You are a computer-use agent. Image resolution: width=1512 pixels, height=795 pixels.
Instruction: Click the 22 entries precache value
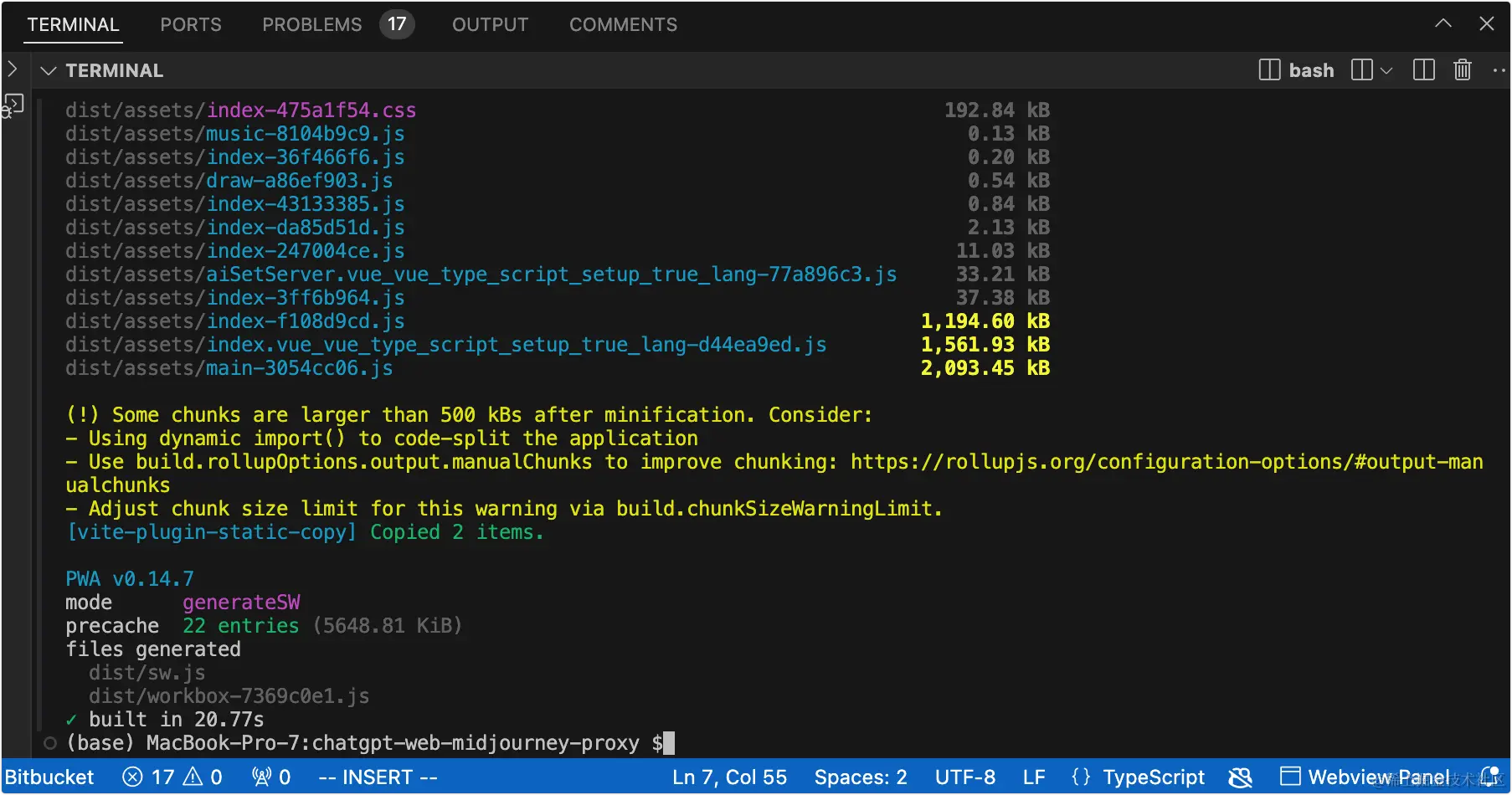(x=240, y=626)
